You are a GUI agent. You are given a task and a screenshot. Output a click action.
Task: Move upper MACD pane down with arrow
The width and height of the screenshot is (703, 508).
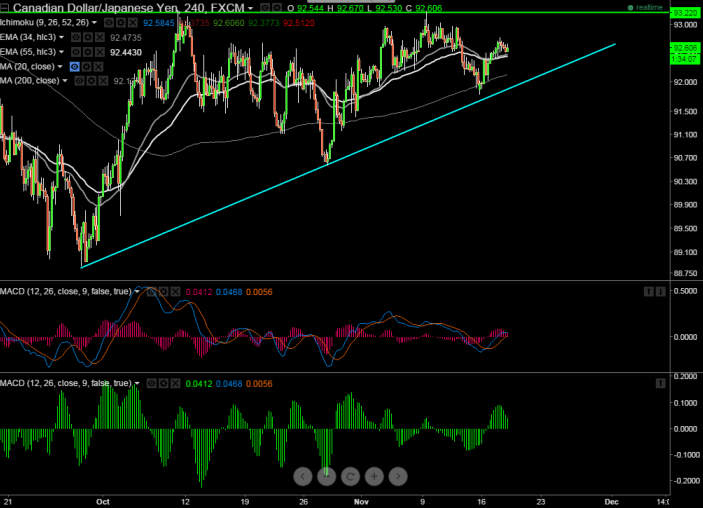point(660,292)
